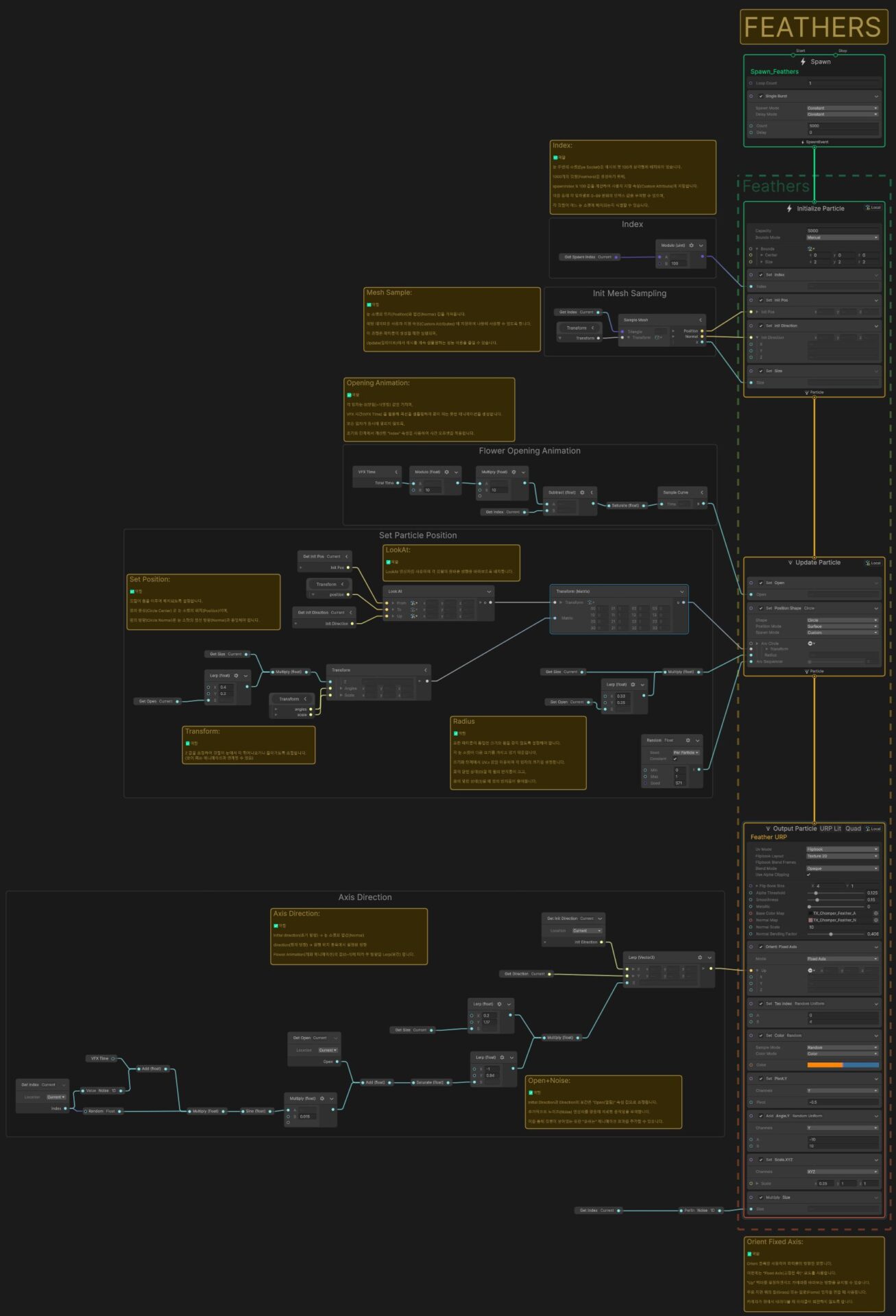Open the Sample Mode Random dropdown
Screen dimensions: 896x1316
click(x=842, y=1048)
